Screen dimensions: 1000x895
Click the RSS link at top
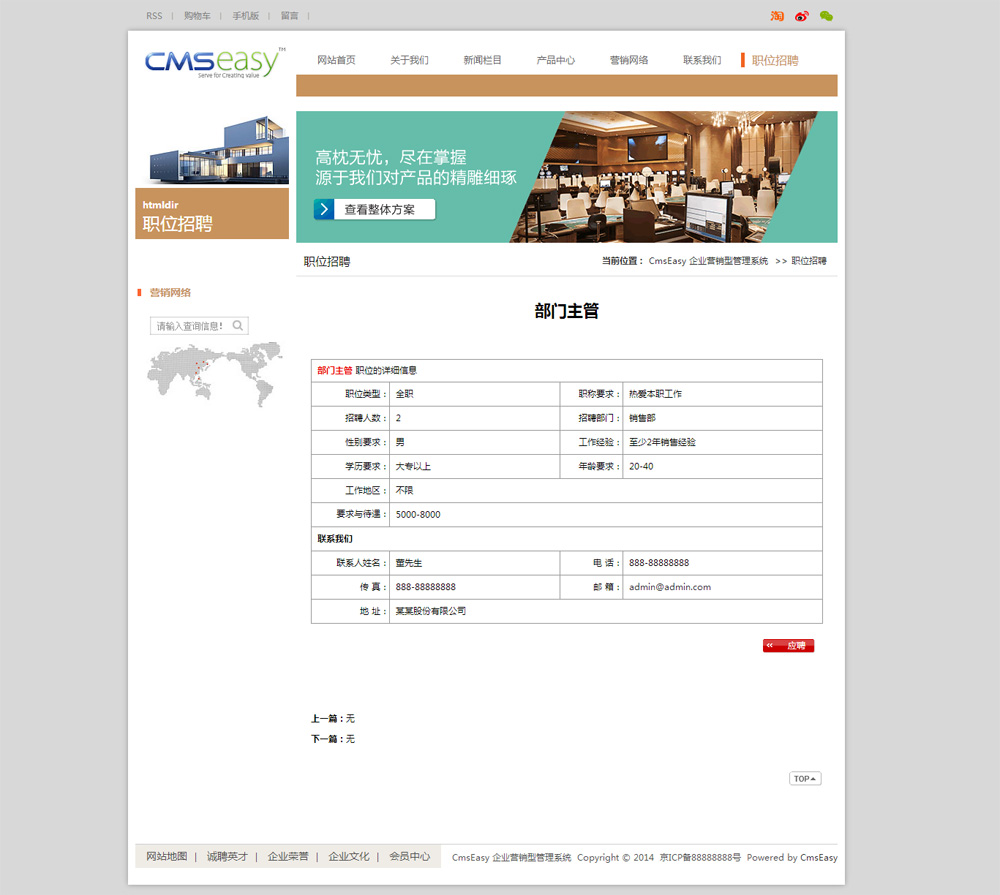(154, 16)
